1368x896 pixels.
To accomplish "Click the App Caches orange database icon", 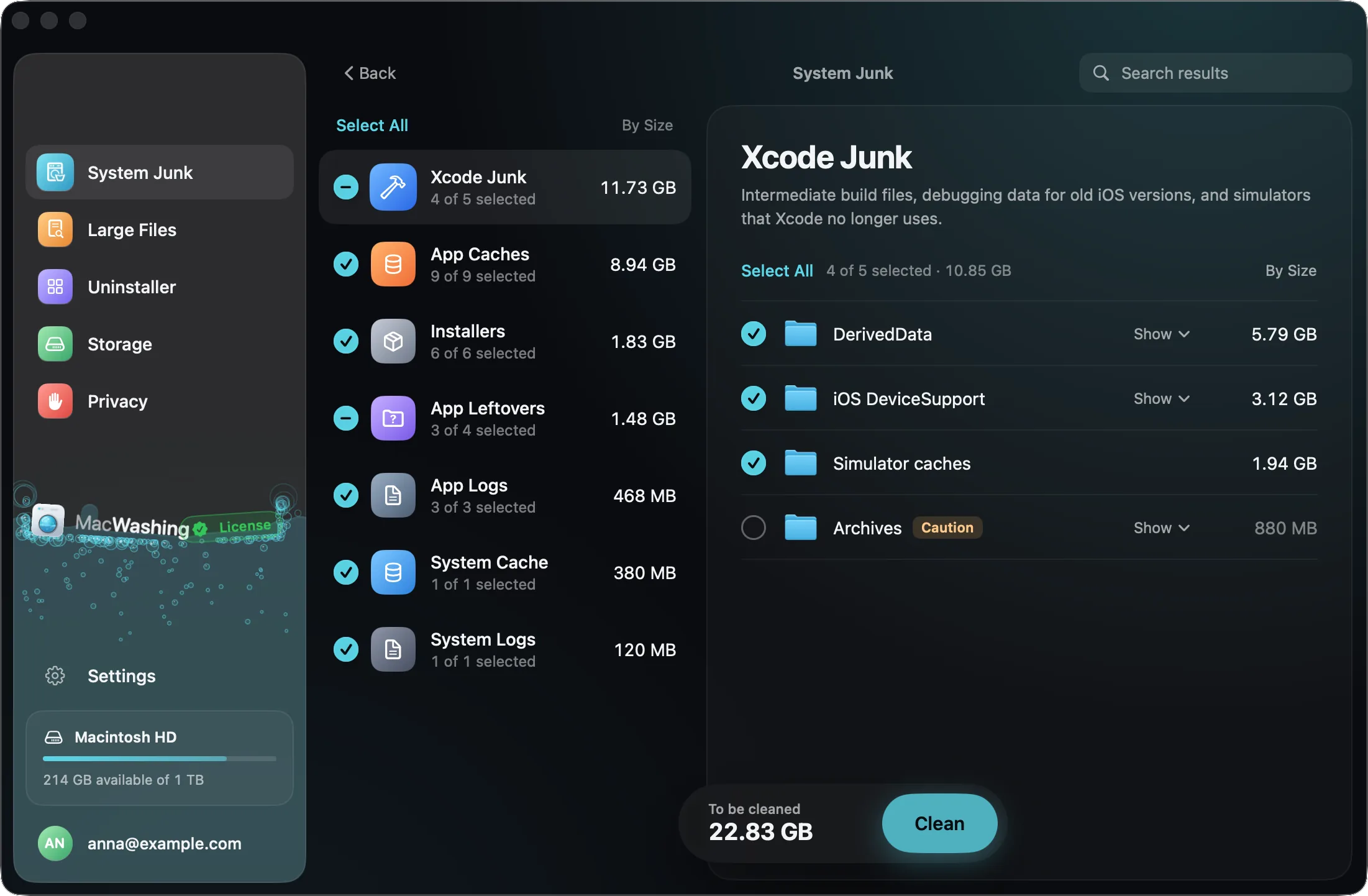I will [x=393, y=264].
